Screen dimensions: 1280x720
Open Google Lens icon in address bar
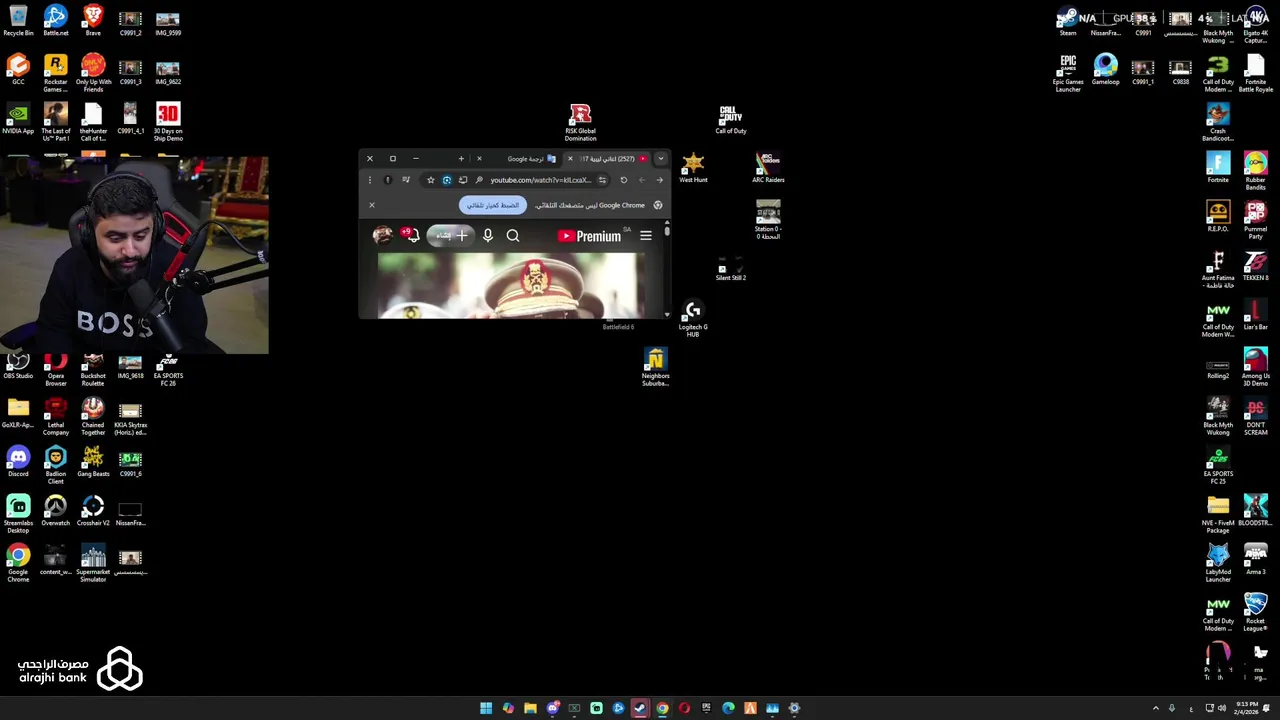[x=447, y=180]
